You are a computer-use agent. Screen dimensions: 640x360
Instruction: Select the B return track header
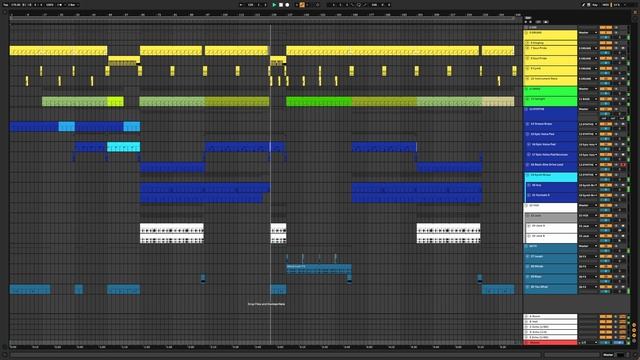coord(550,322)
